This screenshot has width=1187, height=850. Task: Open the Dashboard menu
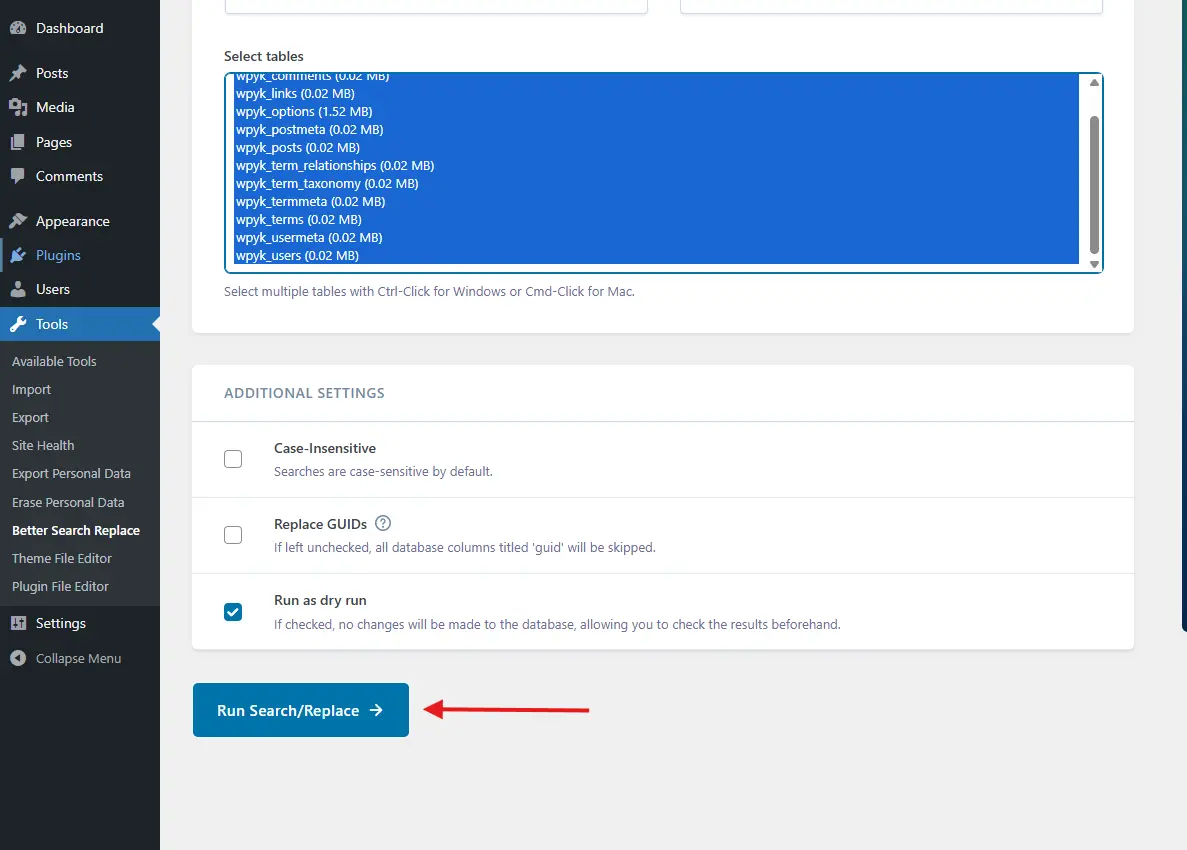pyautogui.click(x=79, y=28)
